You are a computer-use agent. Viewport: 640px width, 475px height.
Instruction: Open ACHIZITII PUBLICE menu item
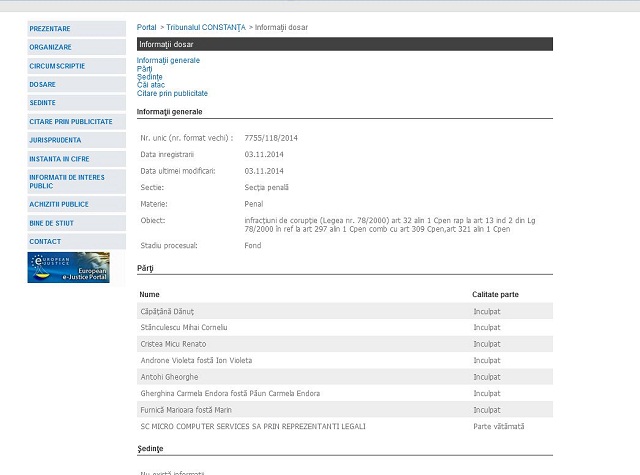(59, 203)
